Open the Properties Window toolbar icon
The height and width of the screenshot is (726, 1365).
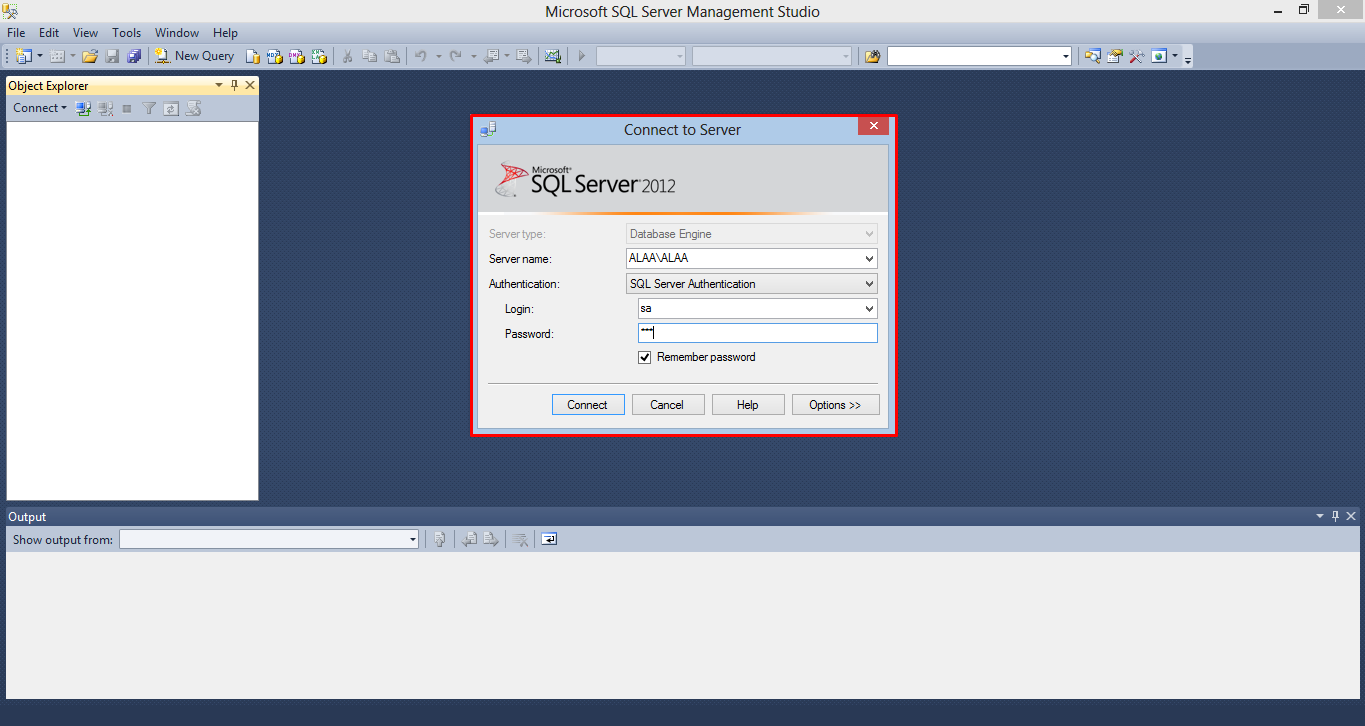tap(1115, 56)
